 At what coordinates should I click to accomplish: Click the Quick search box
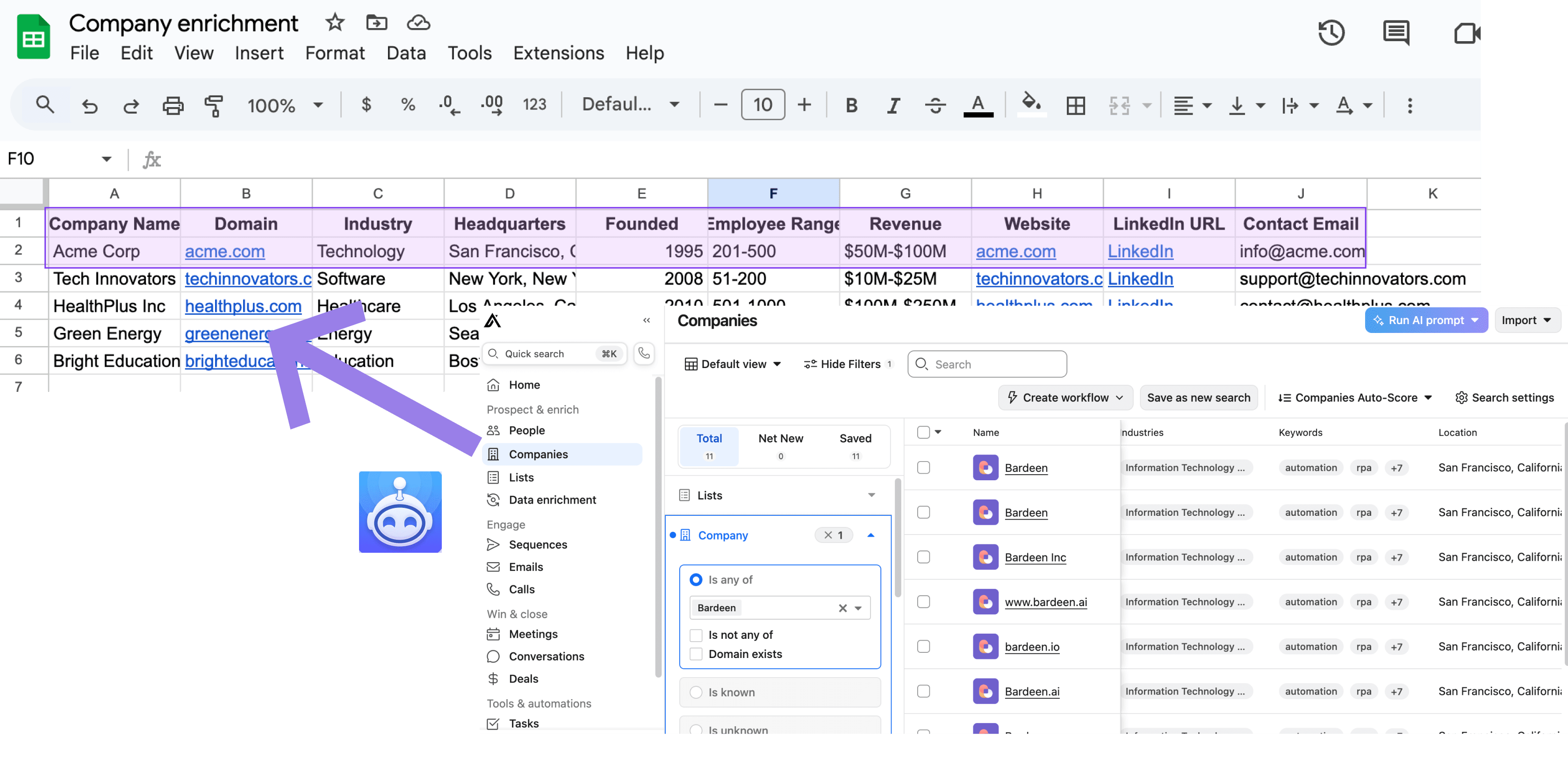point(554,354)
